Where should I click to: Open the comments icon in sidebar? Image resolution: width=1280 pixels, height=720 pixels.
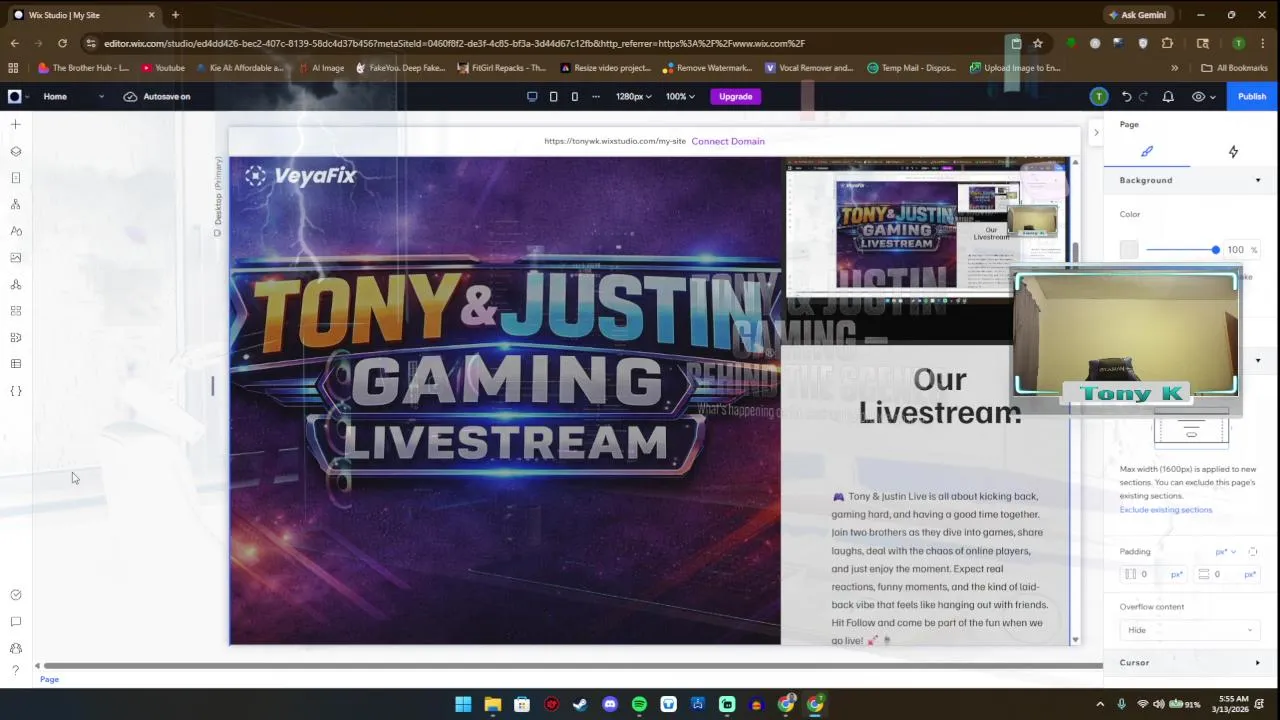pos(15,622)
